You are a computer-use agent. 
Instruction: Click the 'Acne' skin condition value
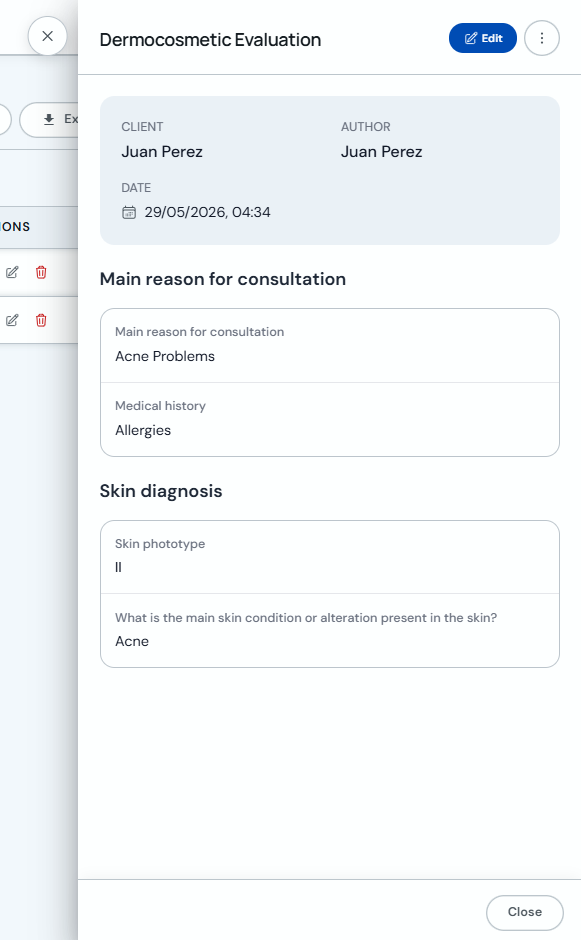point(132,641)
